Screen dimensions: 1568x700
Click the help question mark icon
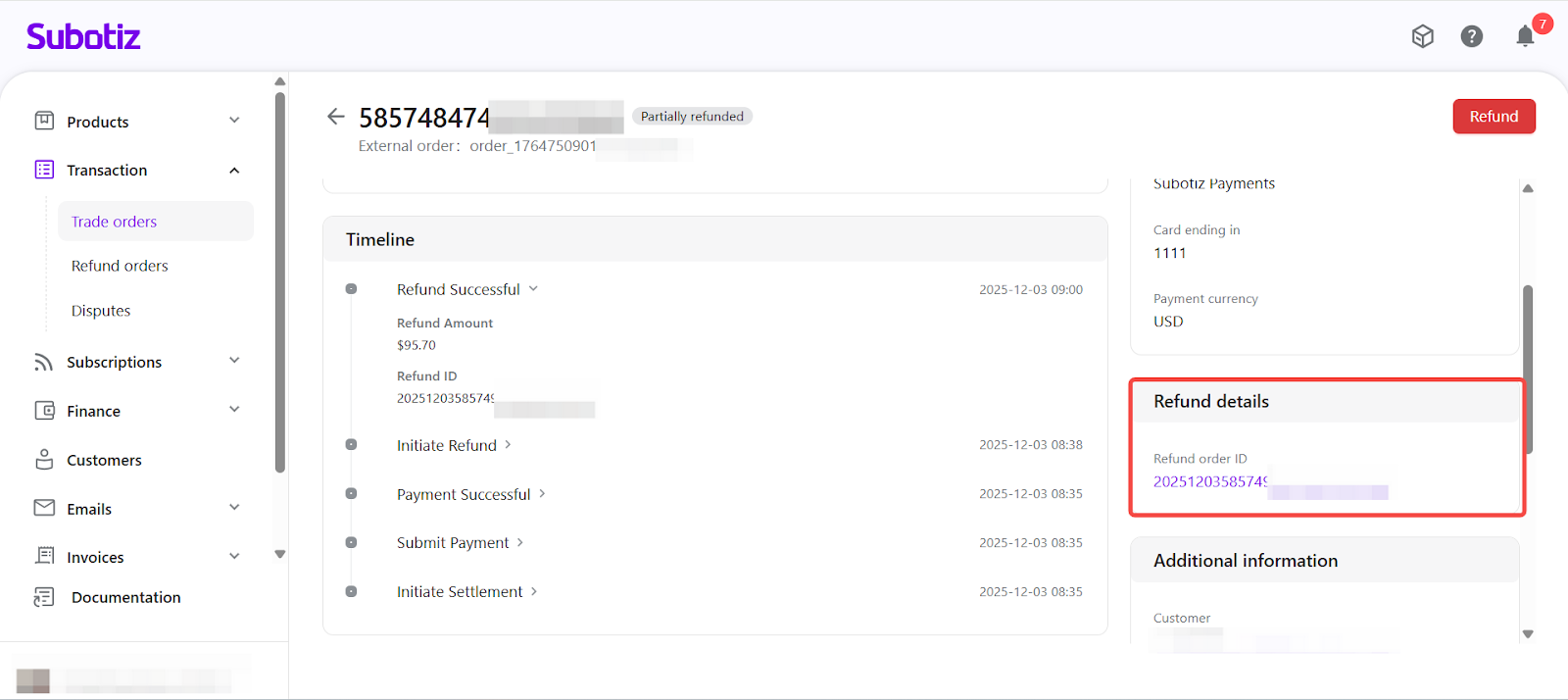(x=1471, y=37)
